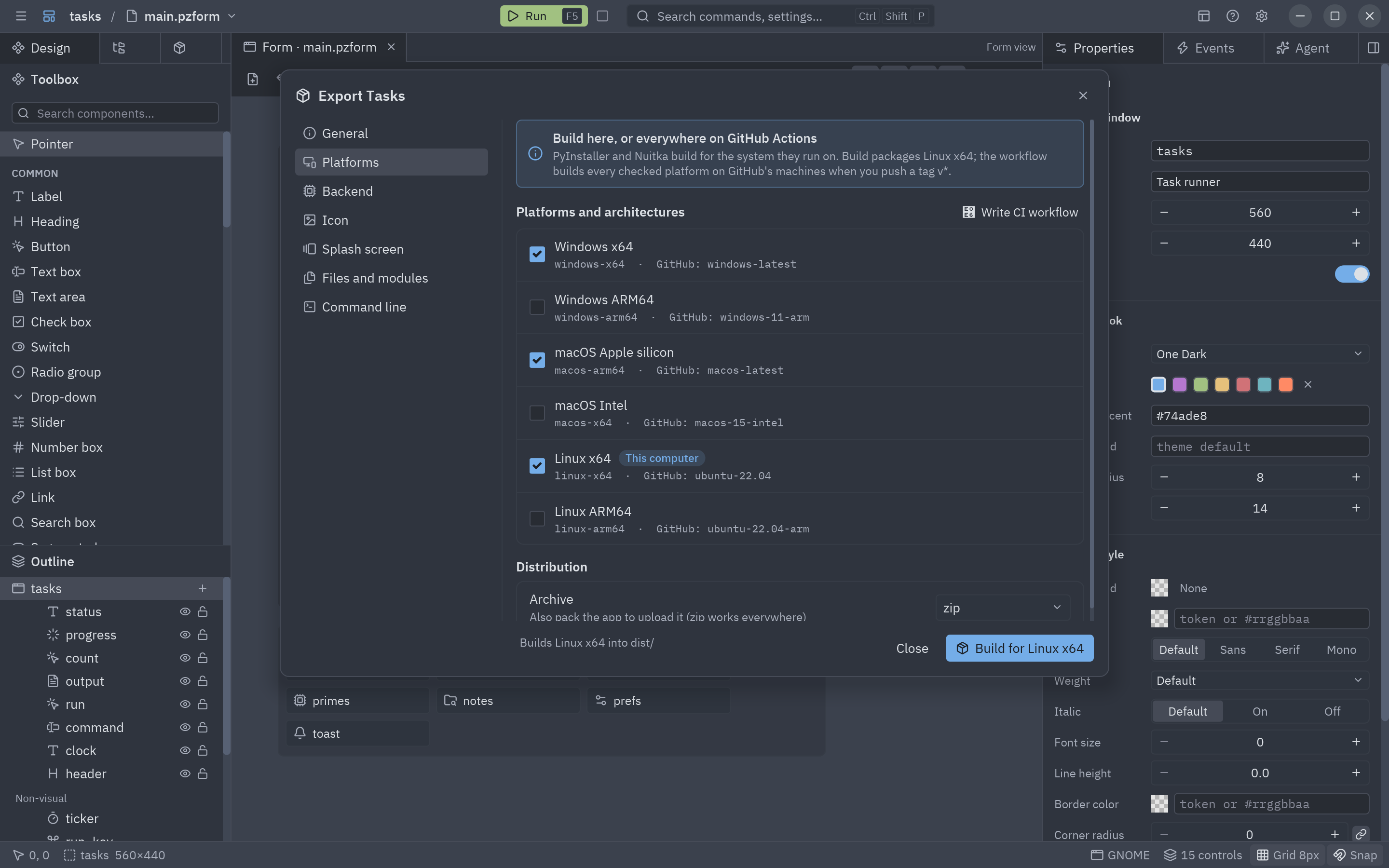
Task: Open the One Dark theme dropdown
Action: (x=1260, y=354)
